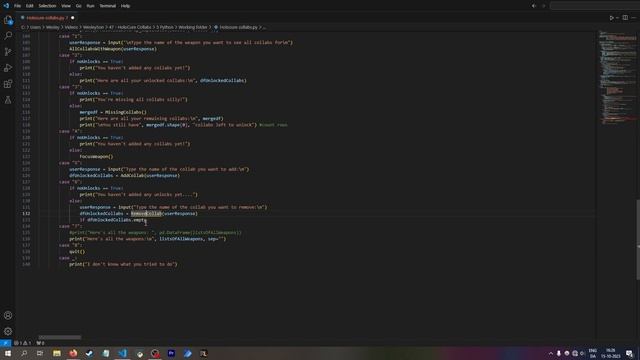Viewport: 640px width, 360px height.
Task: Click the horizontal editor scrollbar thumb
Action: point(60,337)
